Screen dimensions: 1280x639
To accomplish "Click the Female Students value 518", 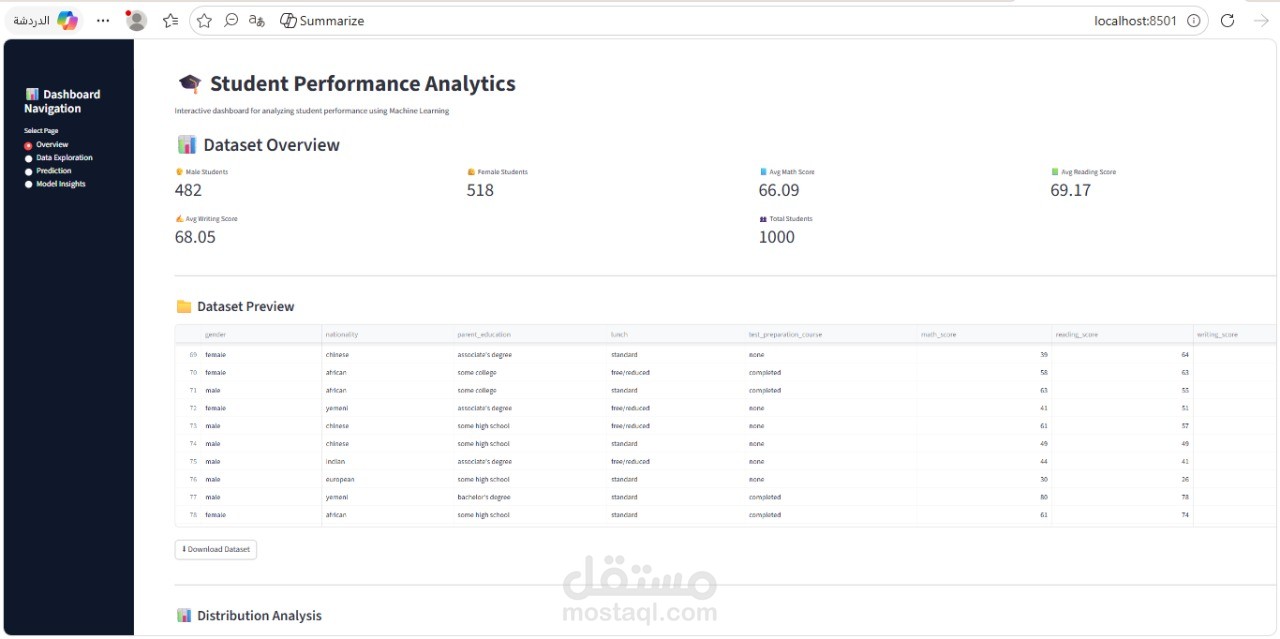I will point(480,190).
